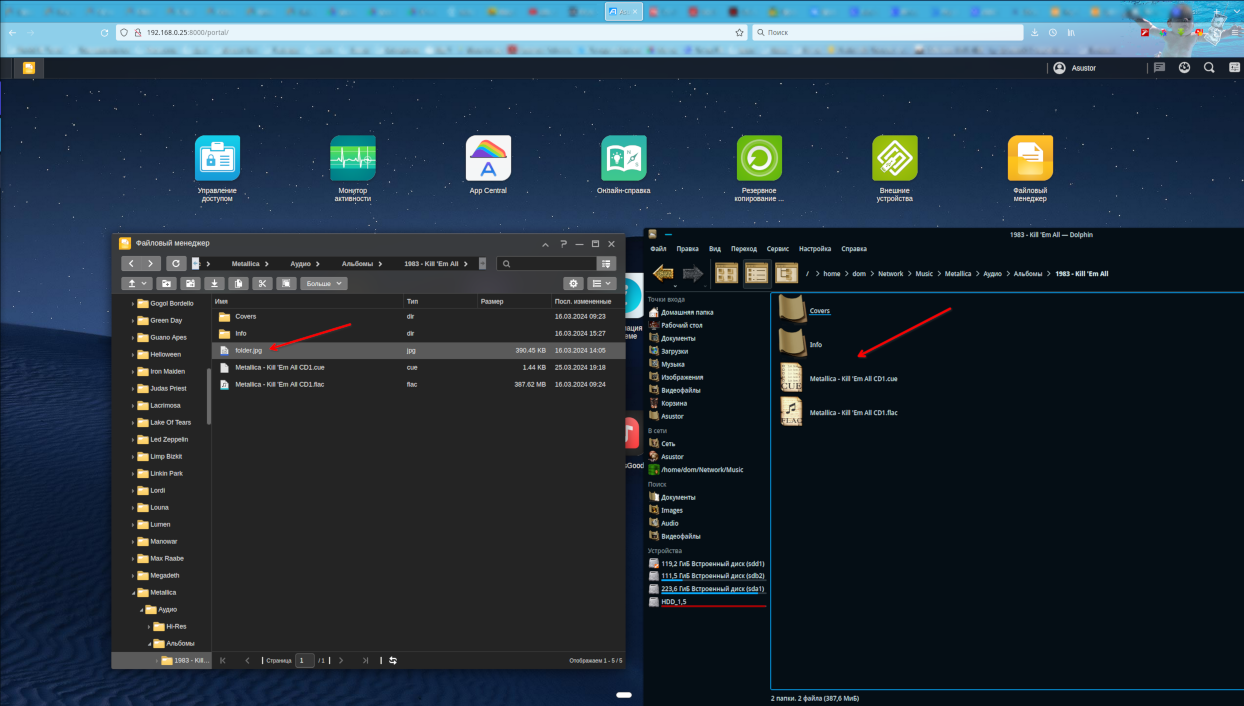
Task: Switch Dolphin to icons view mode
Action: click(727, 272)
